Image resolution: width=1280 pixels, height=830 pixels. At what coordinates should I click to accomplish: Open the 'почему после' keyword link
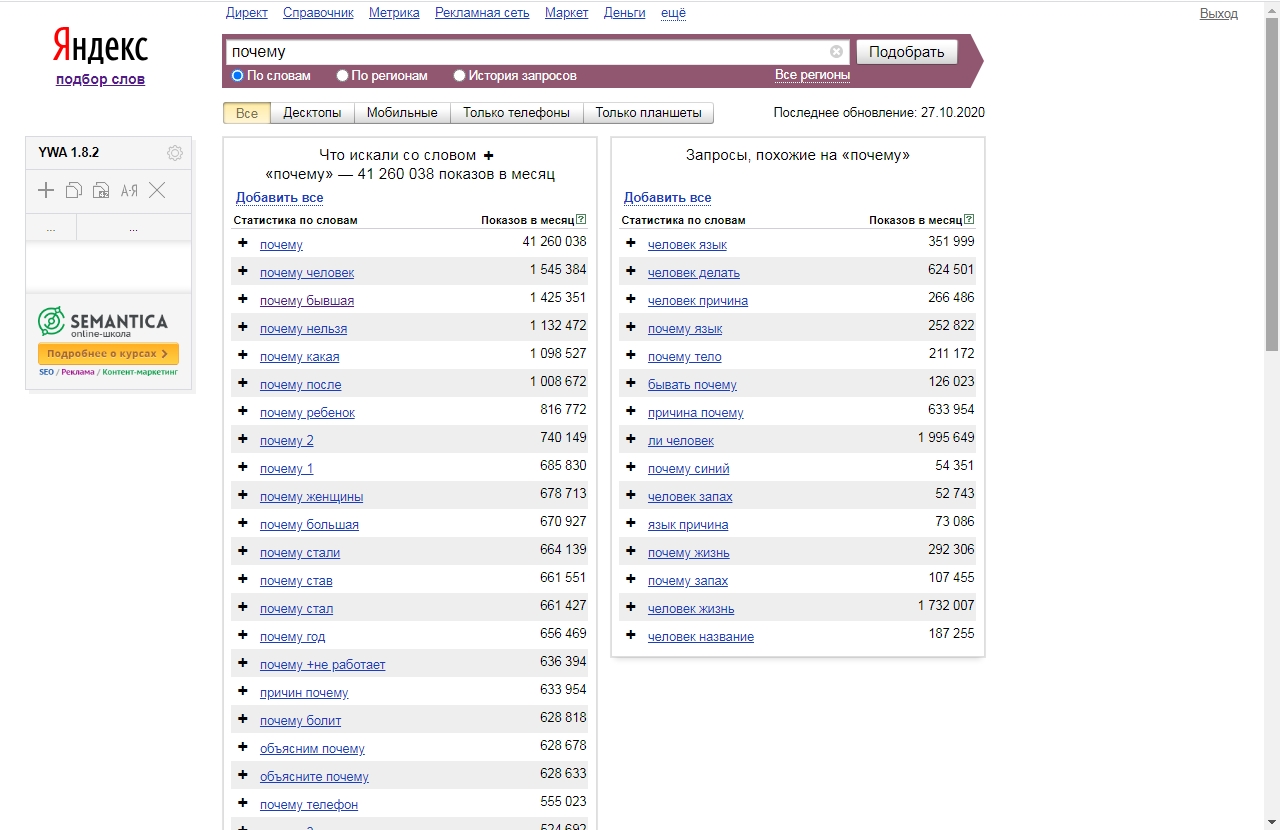point(300,385)
